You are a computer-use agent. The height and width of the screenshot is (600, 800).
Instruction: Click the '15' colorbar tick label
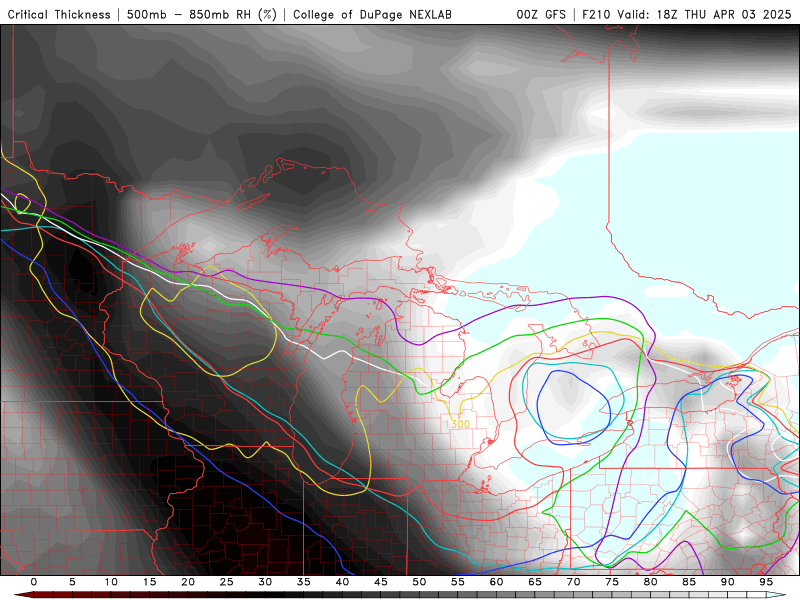tap(149, 582)
